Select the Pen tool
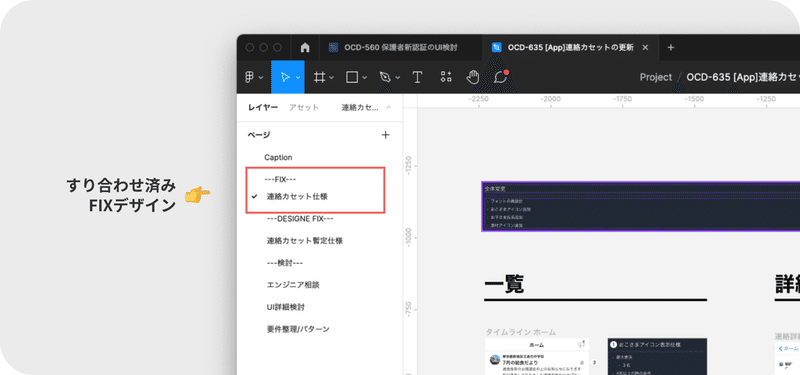 (x=385, y=77)
